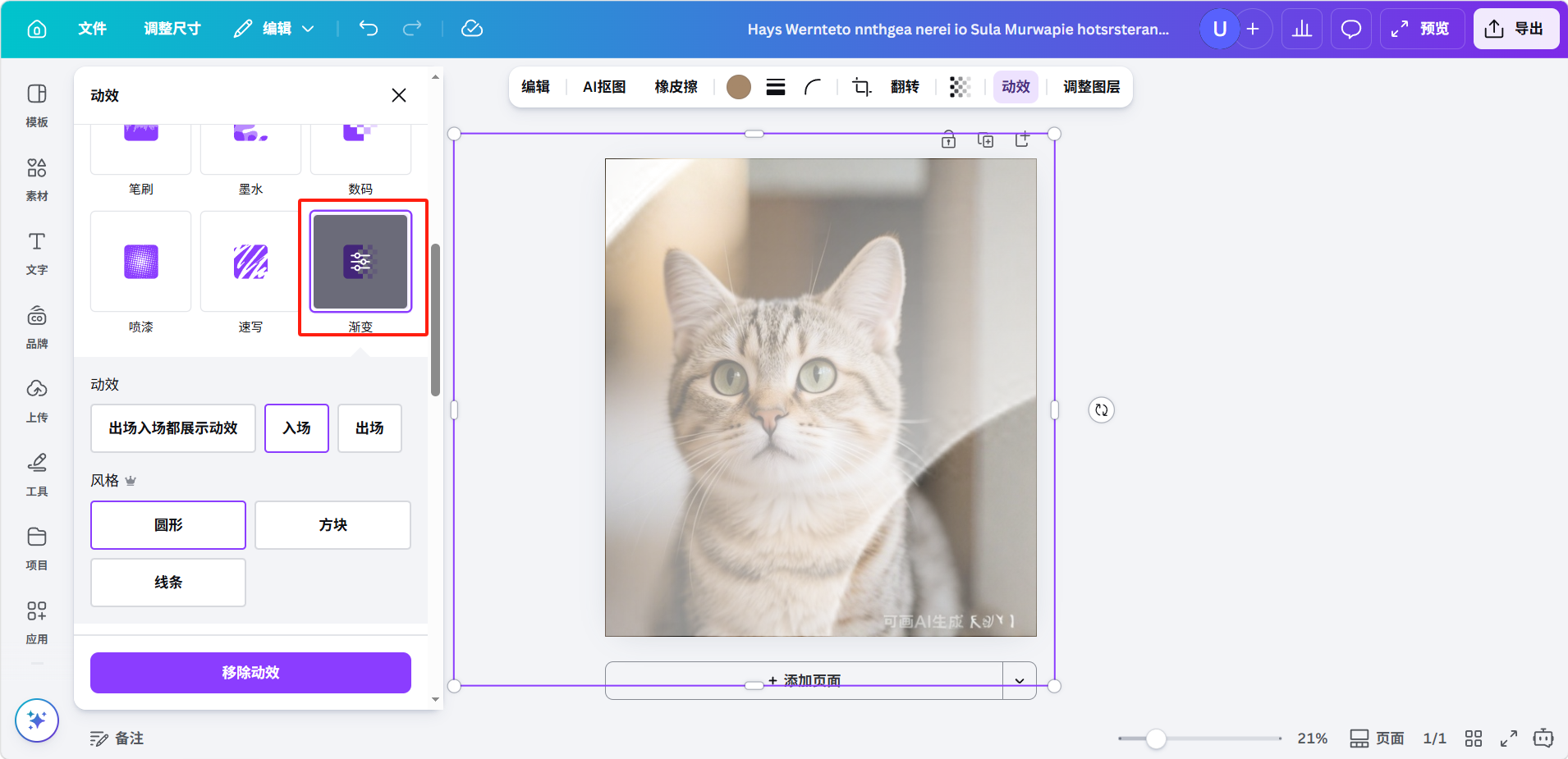
Task: Select the 出场 animation option
Action: point(369,428)
